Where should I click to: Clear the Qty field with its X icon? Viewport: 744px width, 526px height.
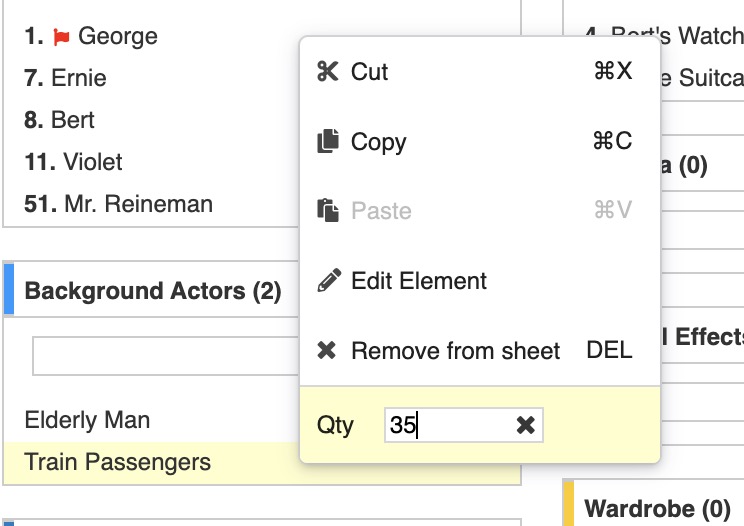[x=525, y=426]
